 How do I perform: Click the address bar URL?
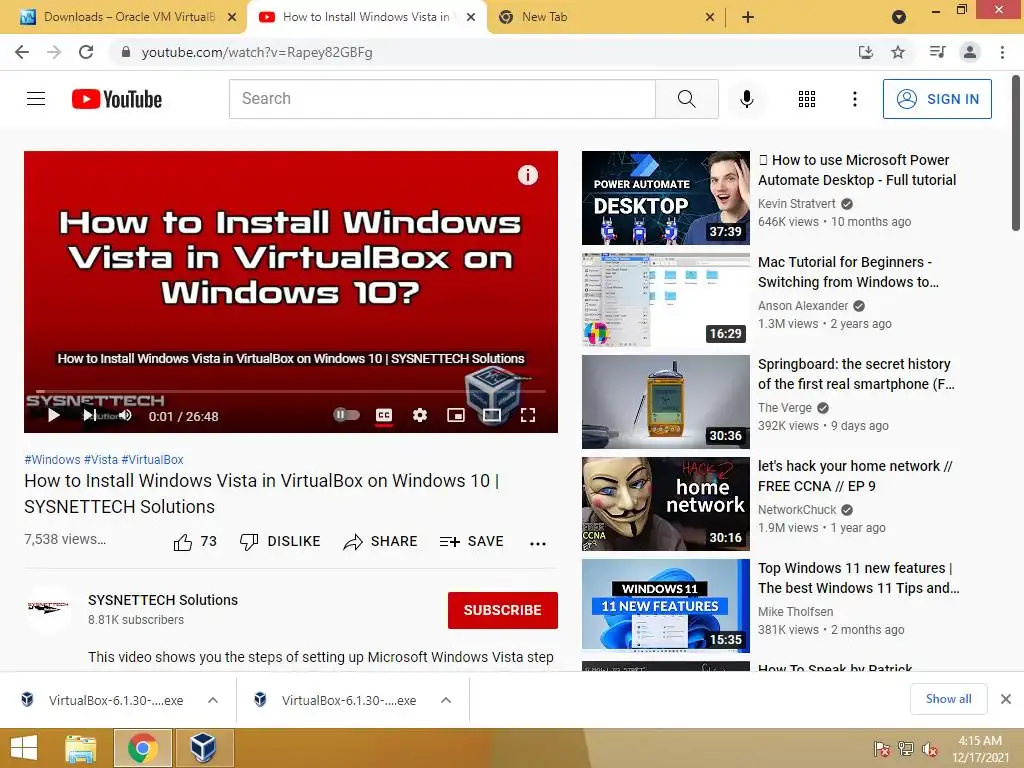pyautogui.click(x=257, y=52)
